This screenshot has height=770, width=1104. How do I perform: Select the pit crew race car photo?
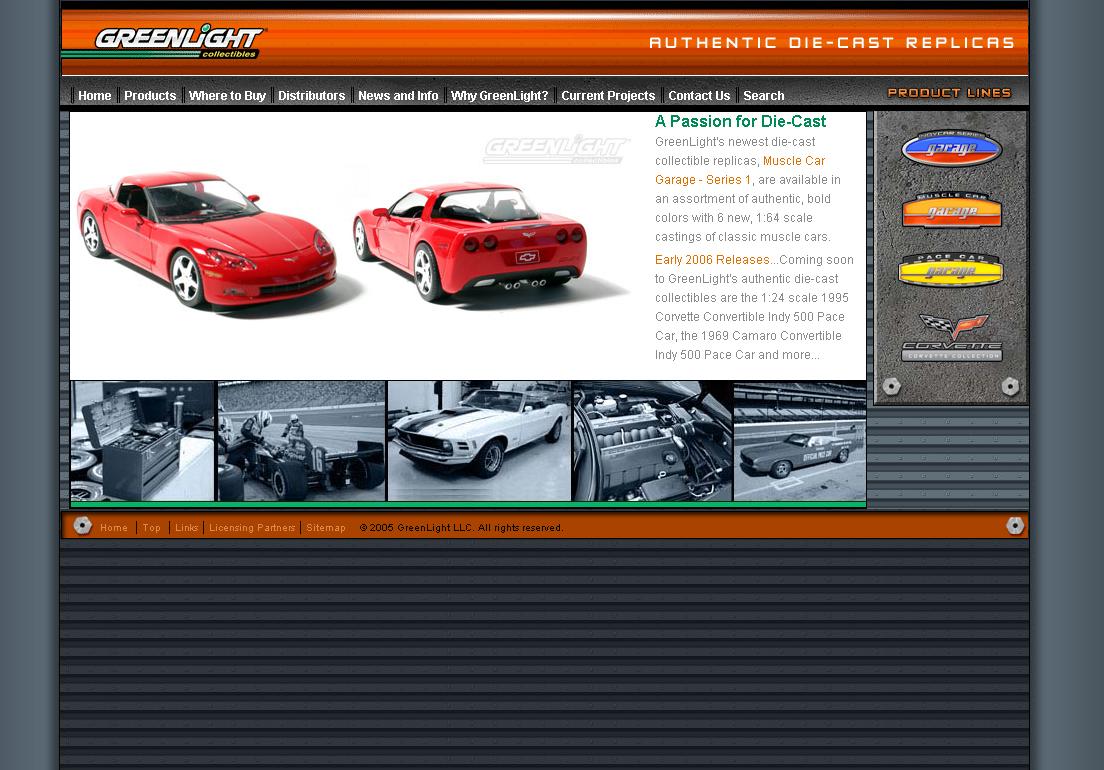[301, 441]
